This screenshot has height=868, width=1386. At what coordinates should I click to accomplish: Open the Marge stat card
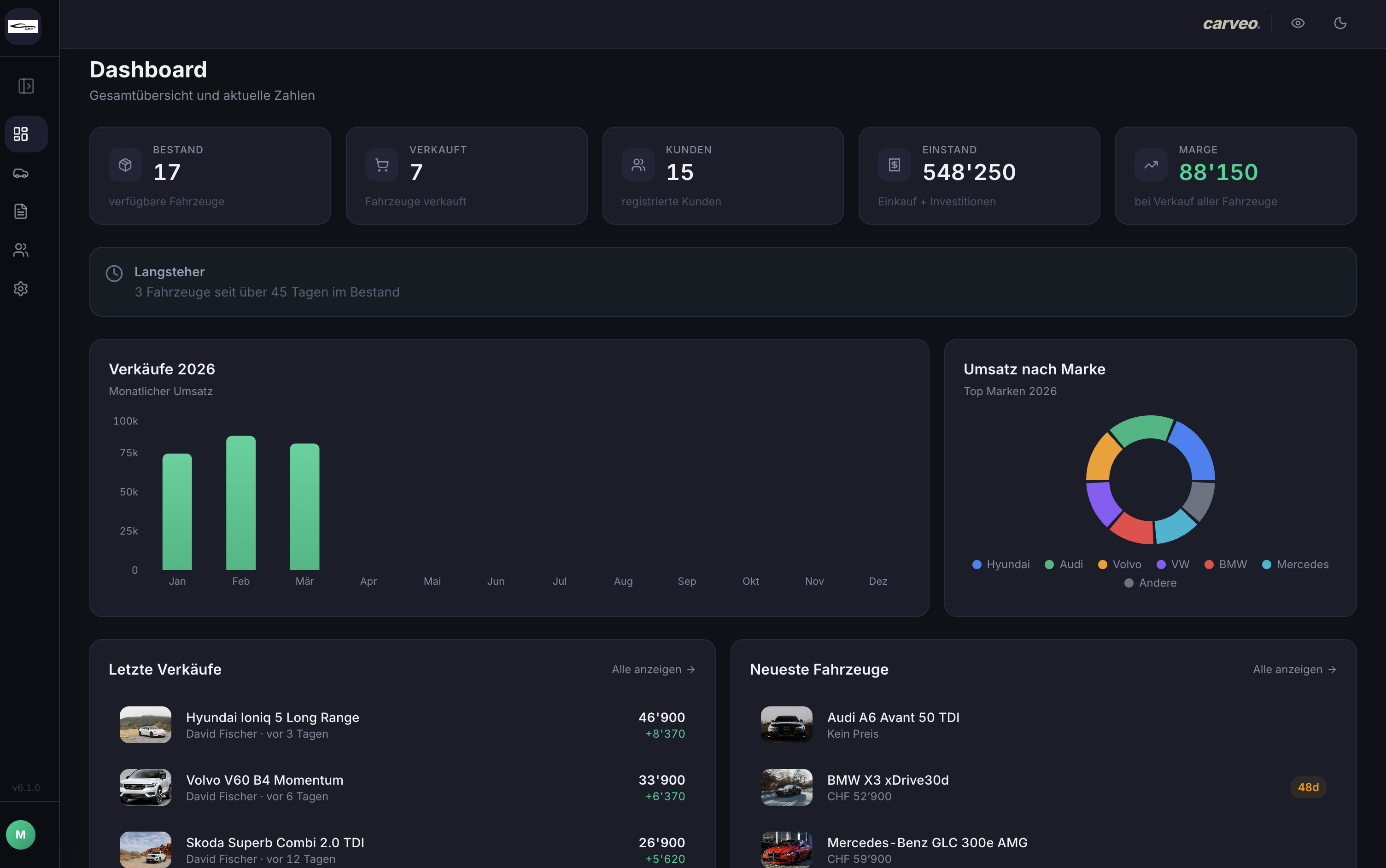[x=1235, y=175]
